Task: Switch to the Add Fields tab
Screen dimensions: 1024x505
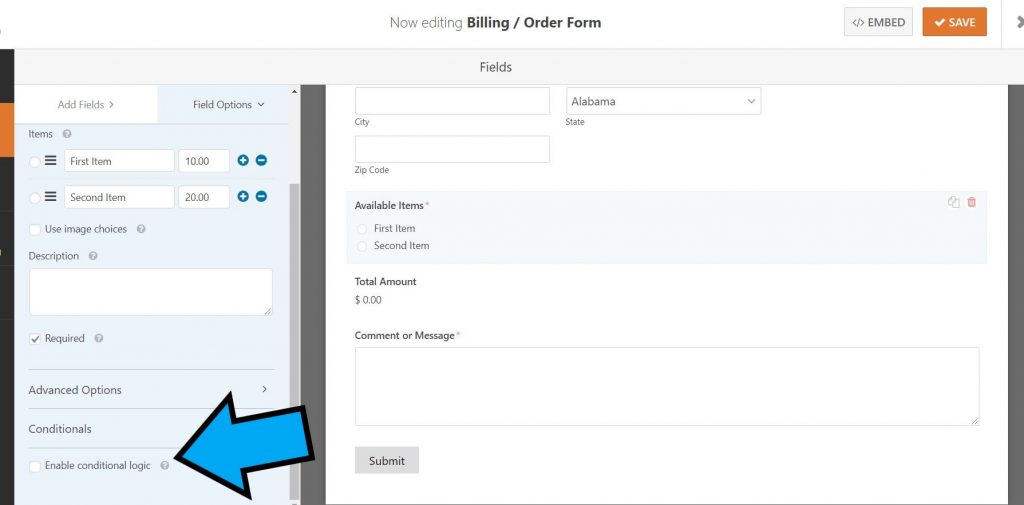Action: [x=86, y=105]
